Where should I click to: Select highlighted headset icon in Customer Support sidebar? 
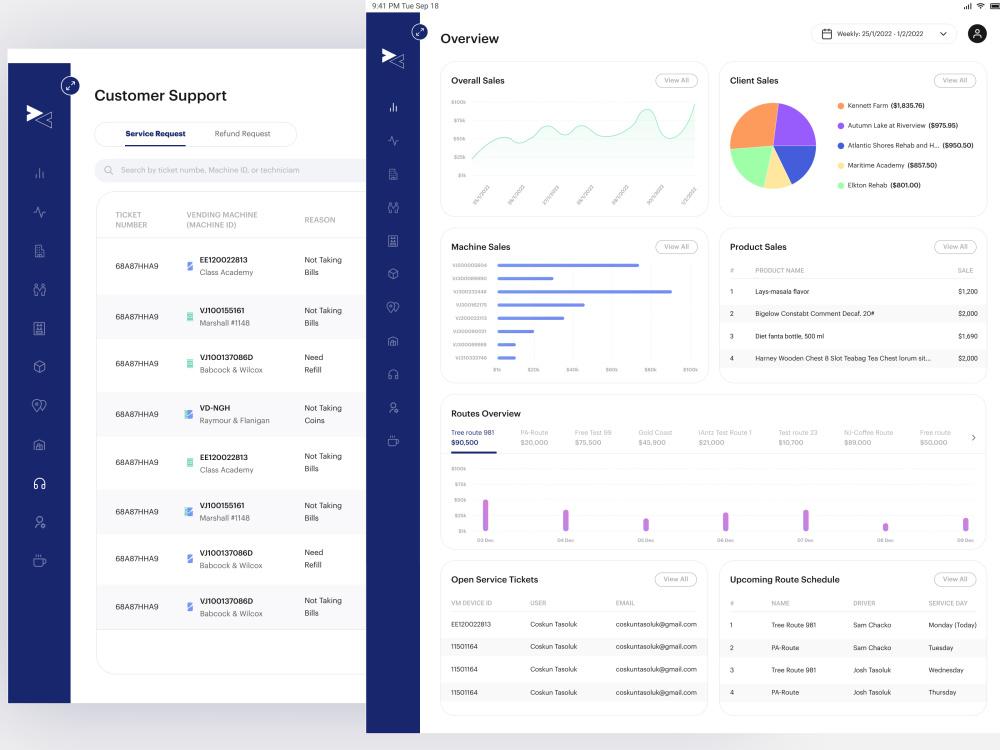pos(40,484)
